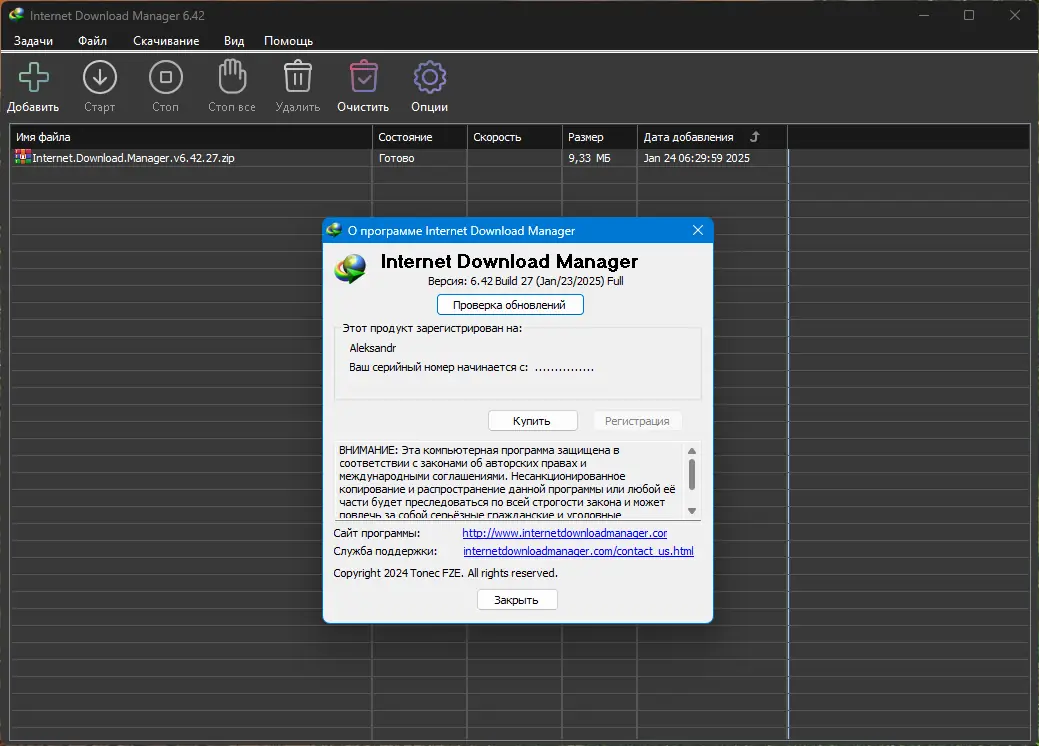The width and height of the screenshot is (1039, 746).
Task: Click the Удалить trash can icon
Action: pyautogui.click(x=298, y=76)
